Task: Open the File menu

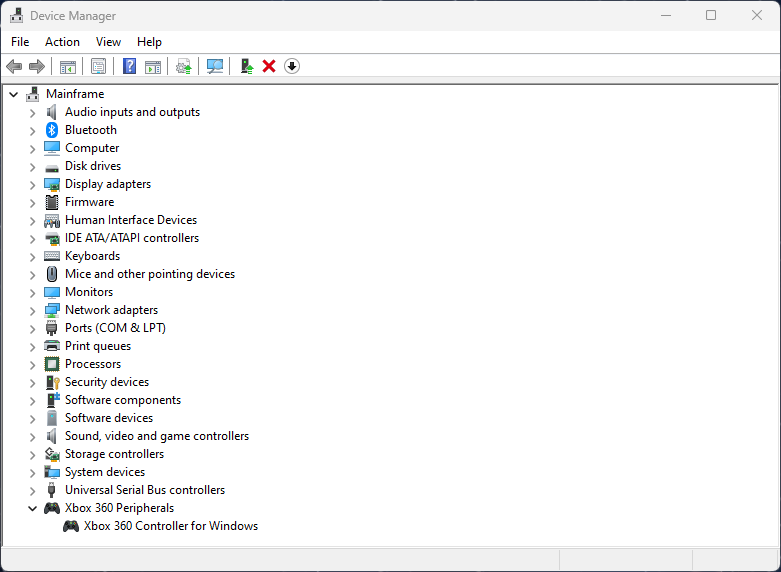Action: (20, 42)
